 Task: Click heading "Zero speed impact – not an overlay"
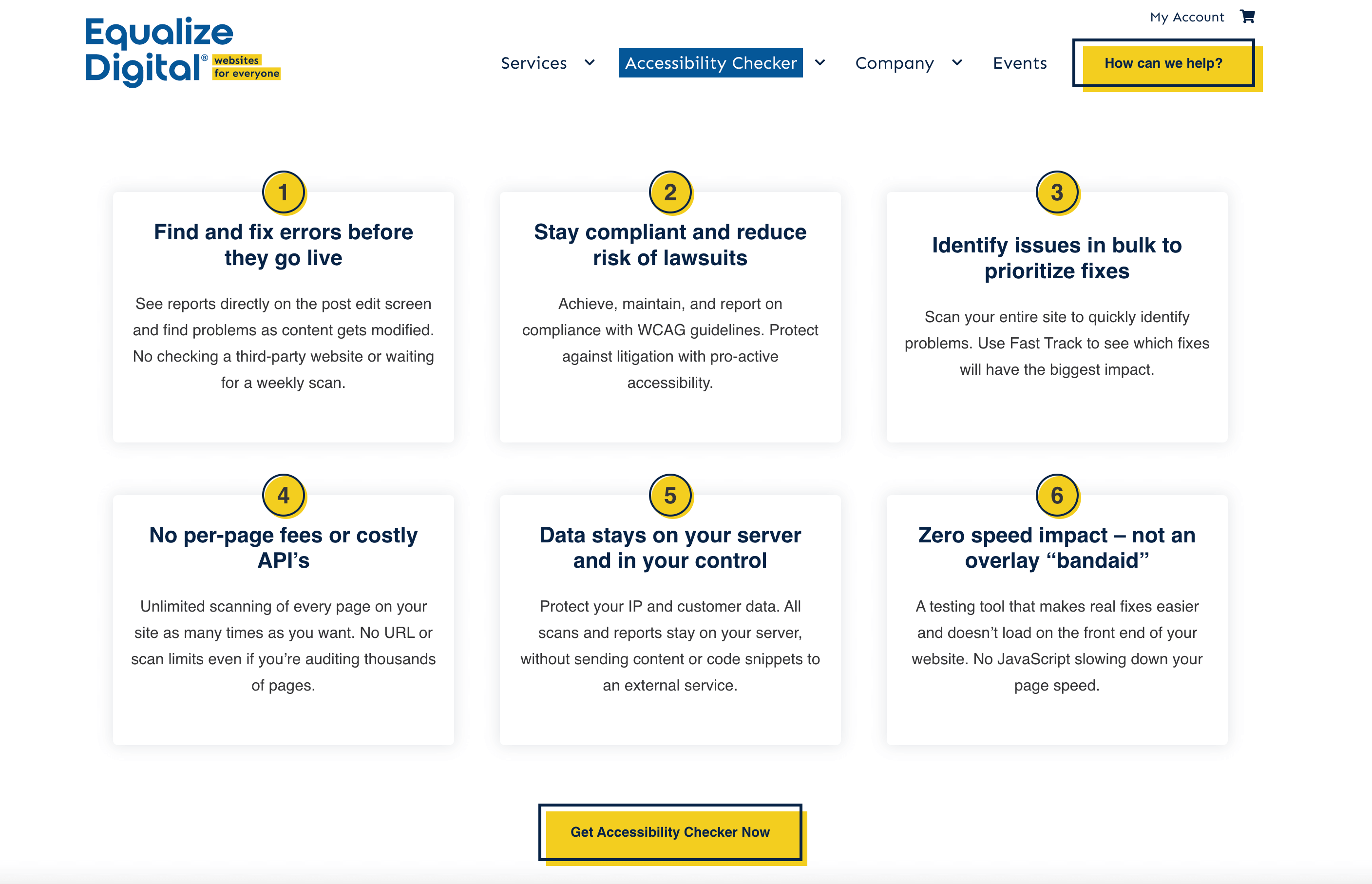[x=1057, y=548]
